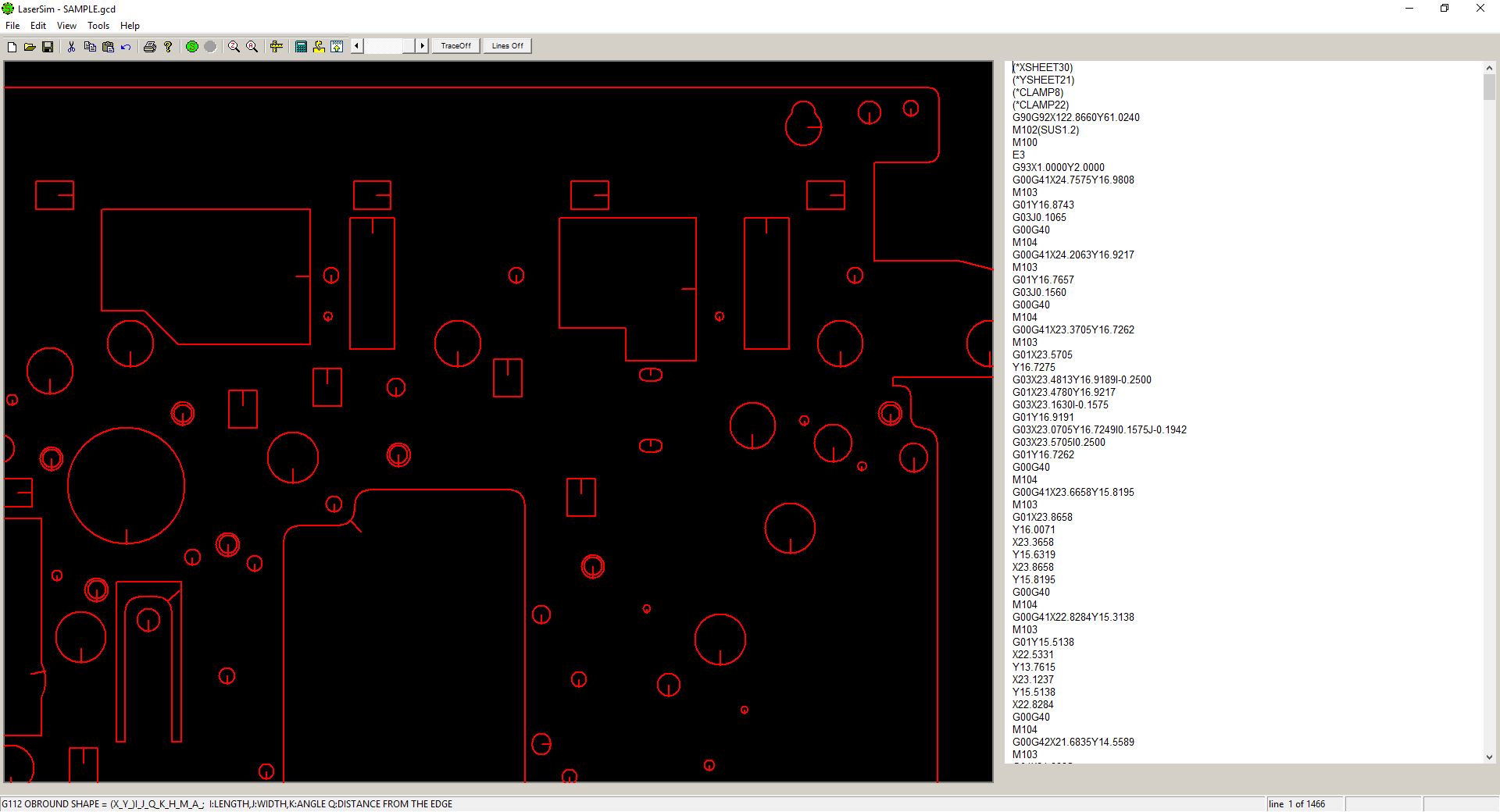The height and width of the screenshot is (812, 1500).
Task: Toggle the TraceOff button
Action: click(x=455, y=46)
